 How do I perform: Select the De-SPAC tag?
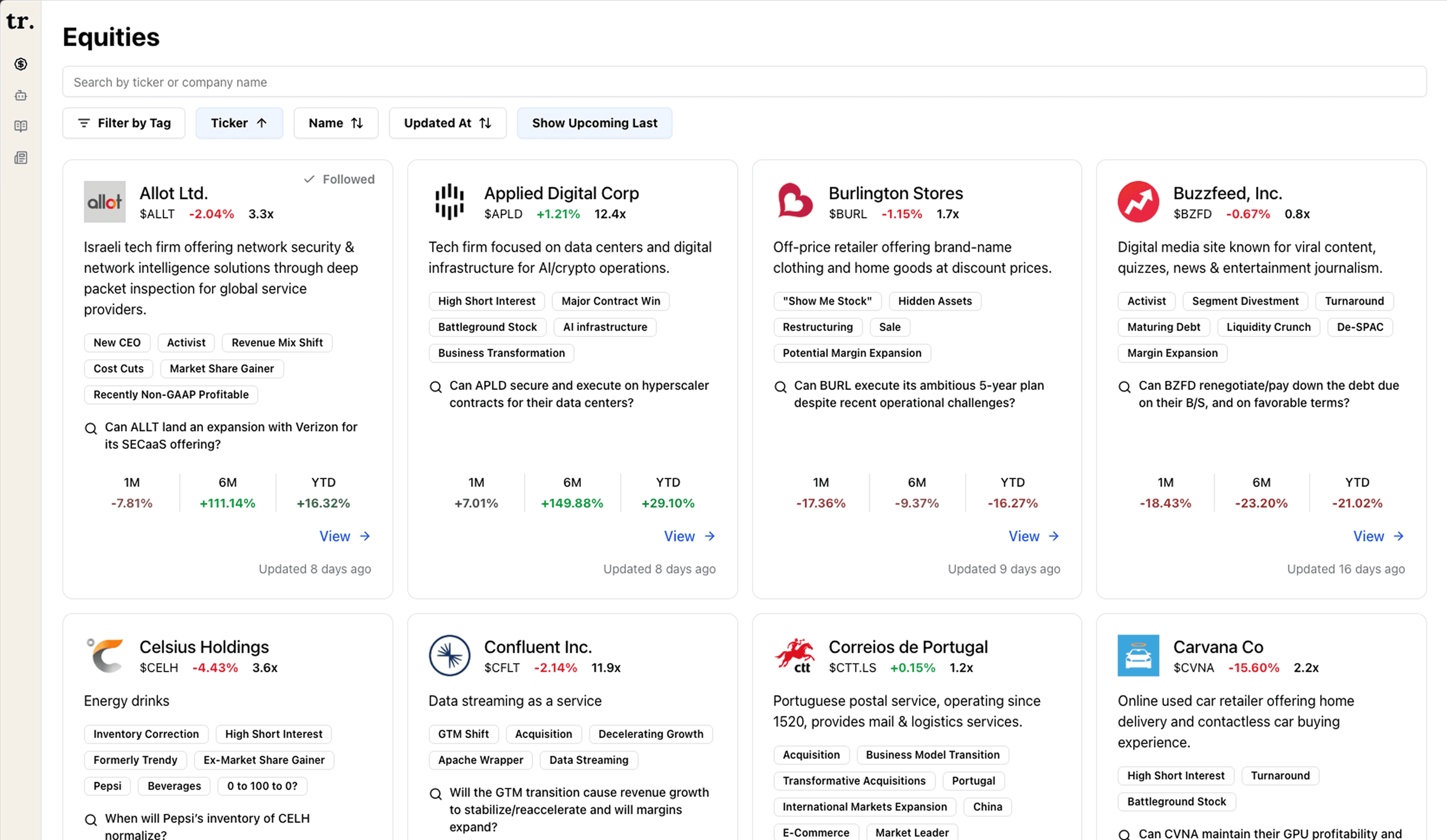[x=1360, y=327]
